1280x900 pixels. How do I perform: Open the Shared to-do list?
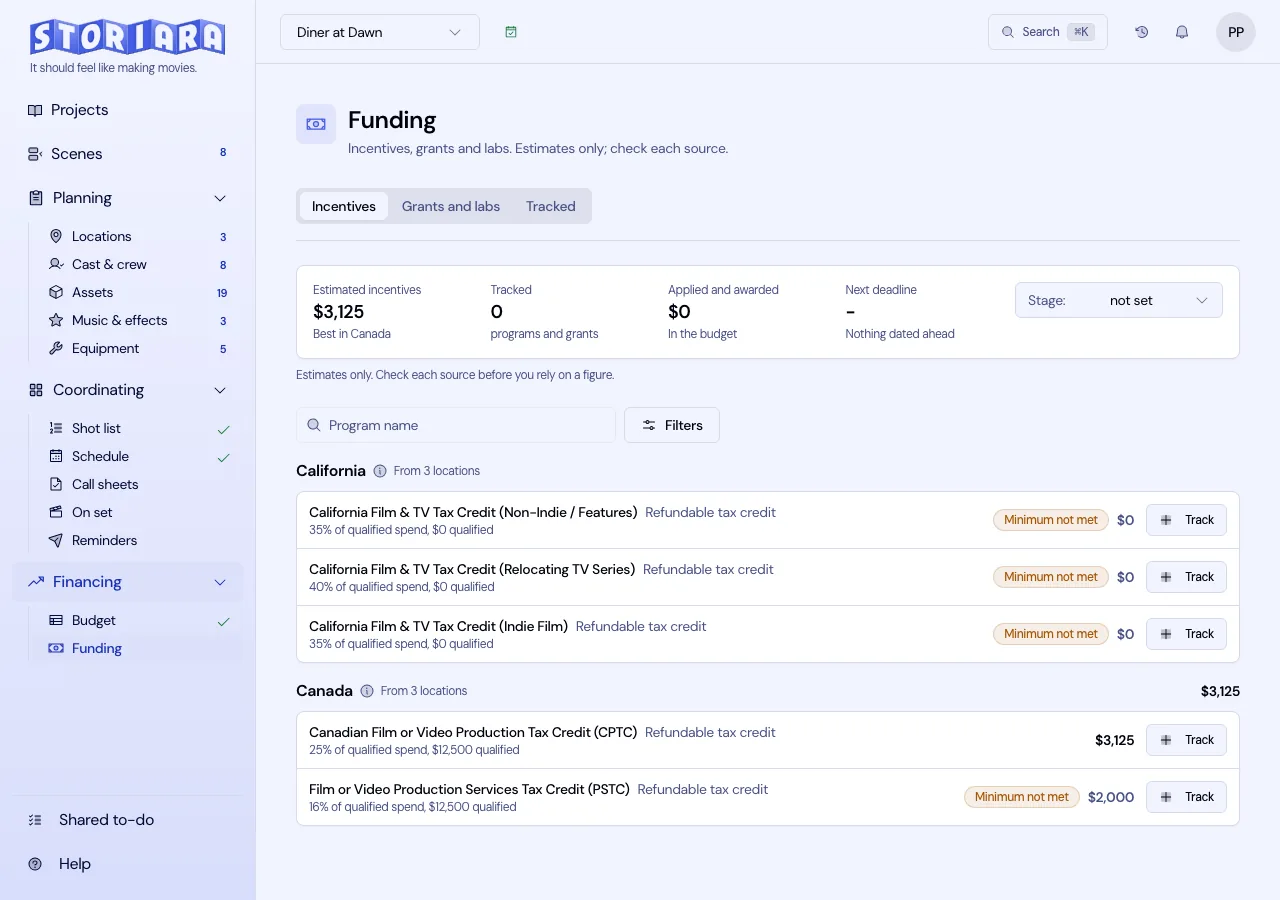pyautogui.click(x=128, y=820)
